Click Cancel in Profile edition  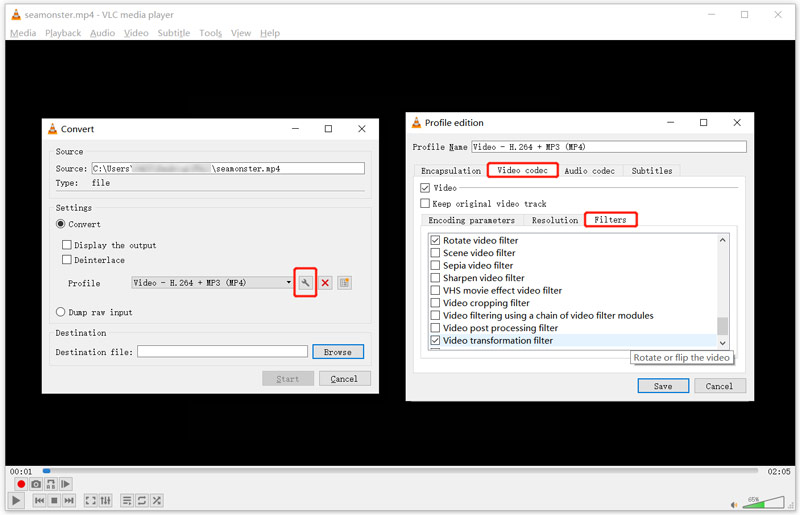tap(719, 386)
